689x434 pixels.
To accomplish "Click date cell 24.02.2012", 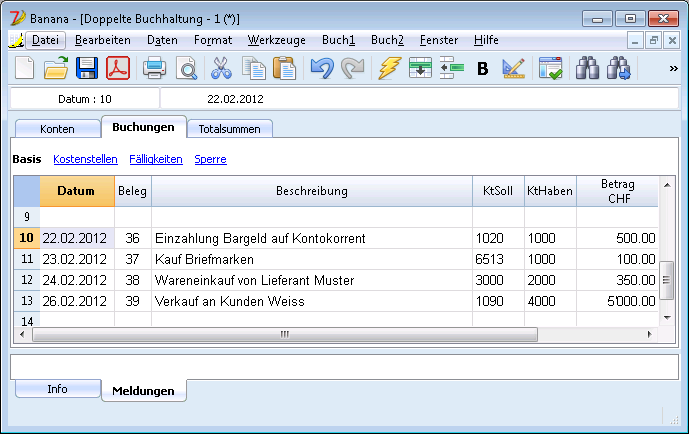I will 77,280.
